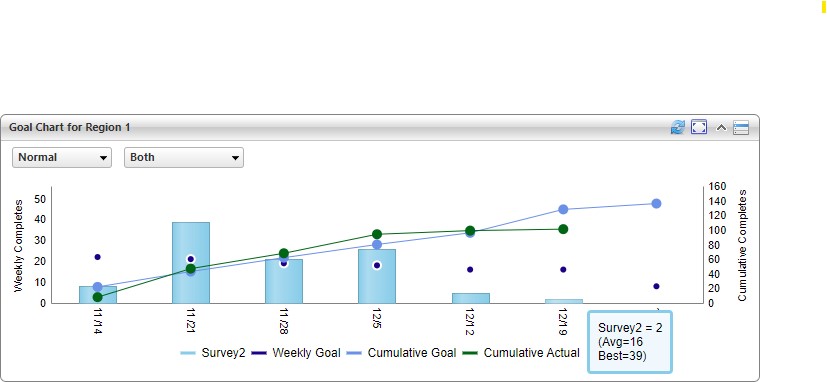827x382 pixels.
Task: Open the panel options list icon
Action: tap(741, 128)
